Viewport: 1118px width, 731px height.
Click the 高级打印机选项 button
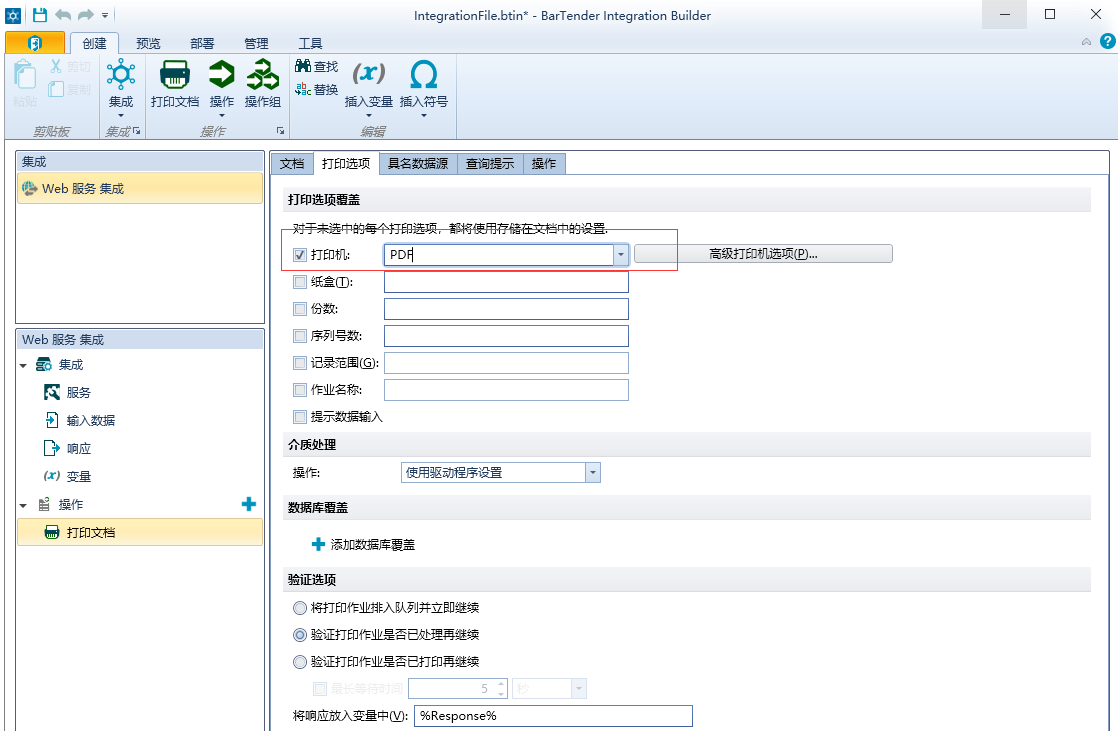[763, 254]
